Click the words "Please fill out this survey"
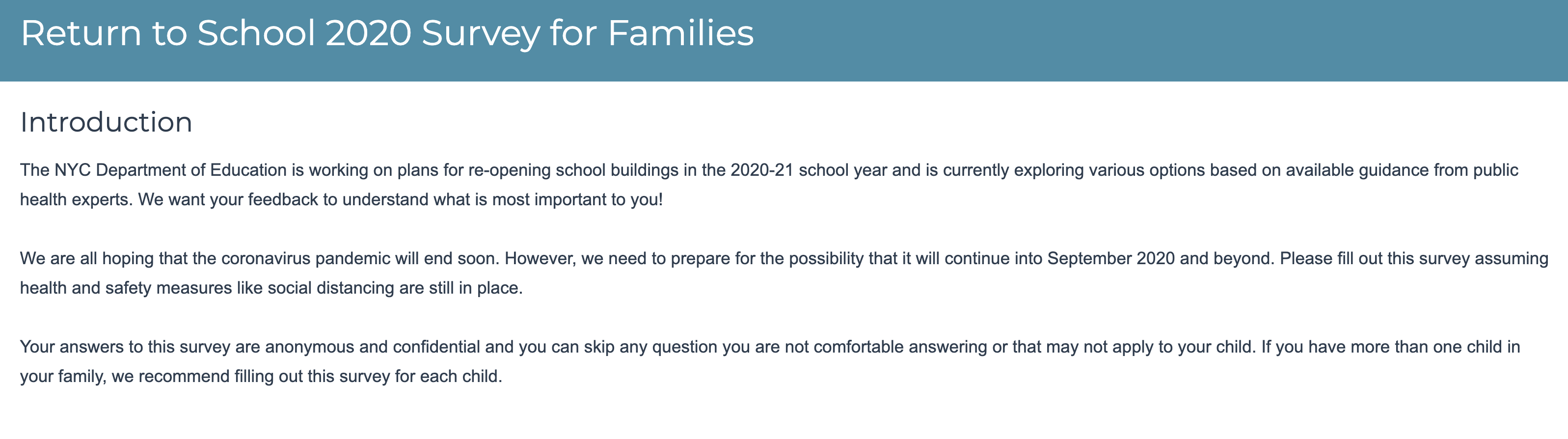 1377,258
